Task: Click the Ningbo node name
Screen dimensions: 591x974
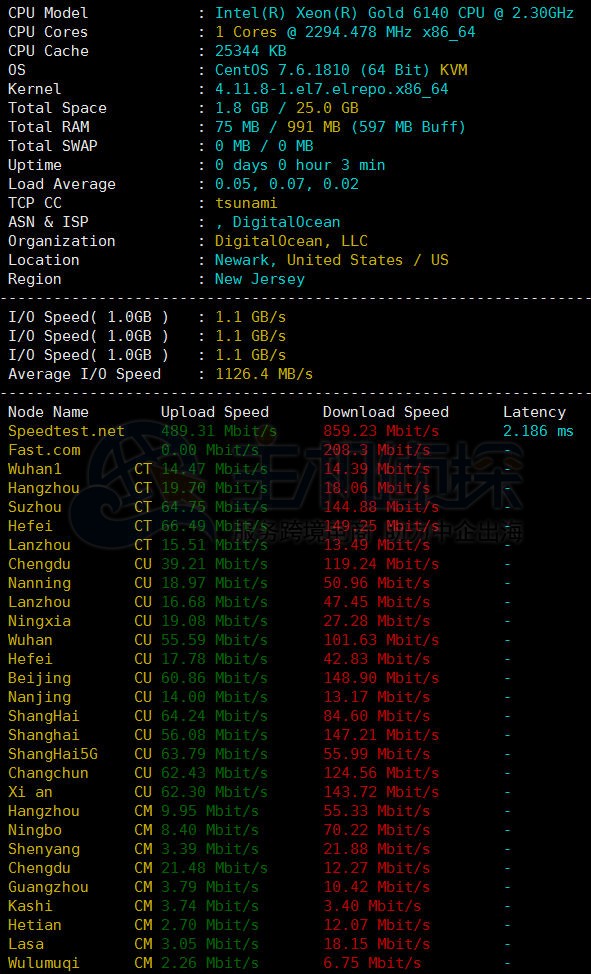Action: pyautogui.click(x=35, y=831)
